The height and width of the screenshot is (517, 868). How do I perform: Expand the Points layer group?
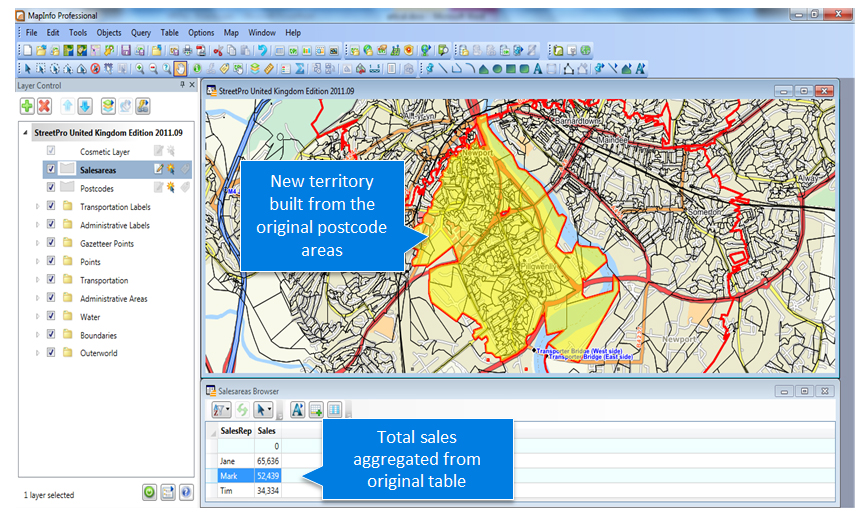(38, 261)
